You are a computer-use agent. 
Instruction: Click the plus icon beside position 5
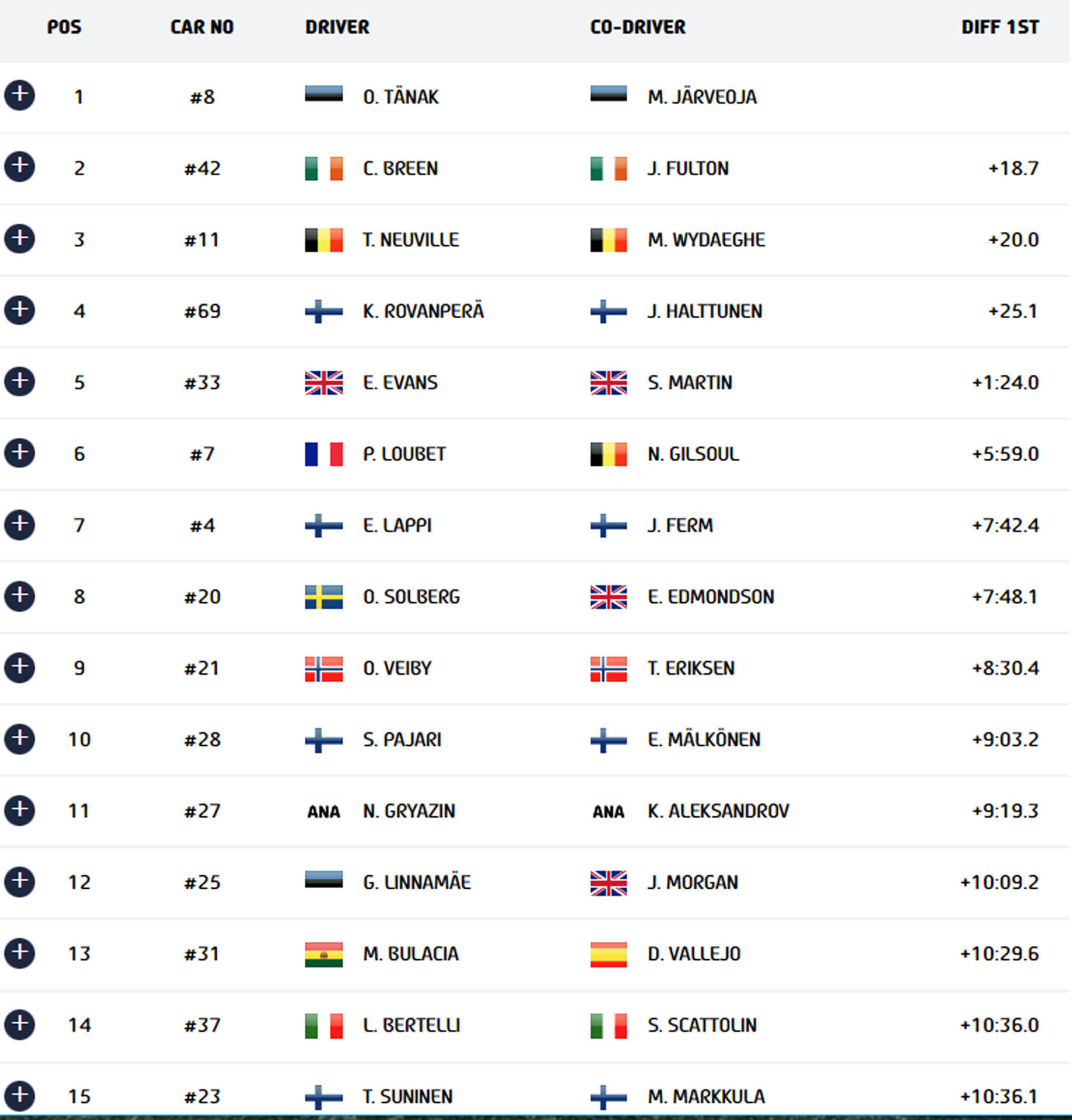(20, 381)
